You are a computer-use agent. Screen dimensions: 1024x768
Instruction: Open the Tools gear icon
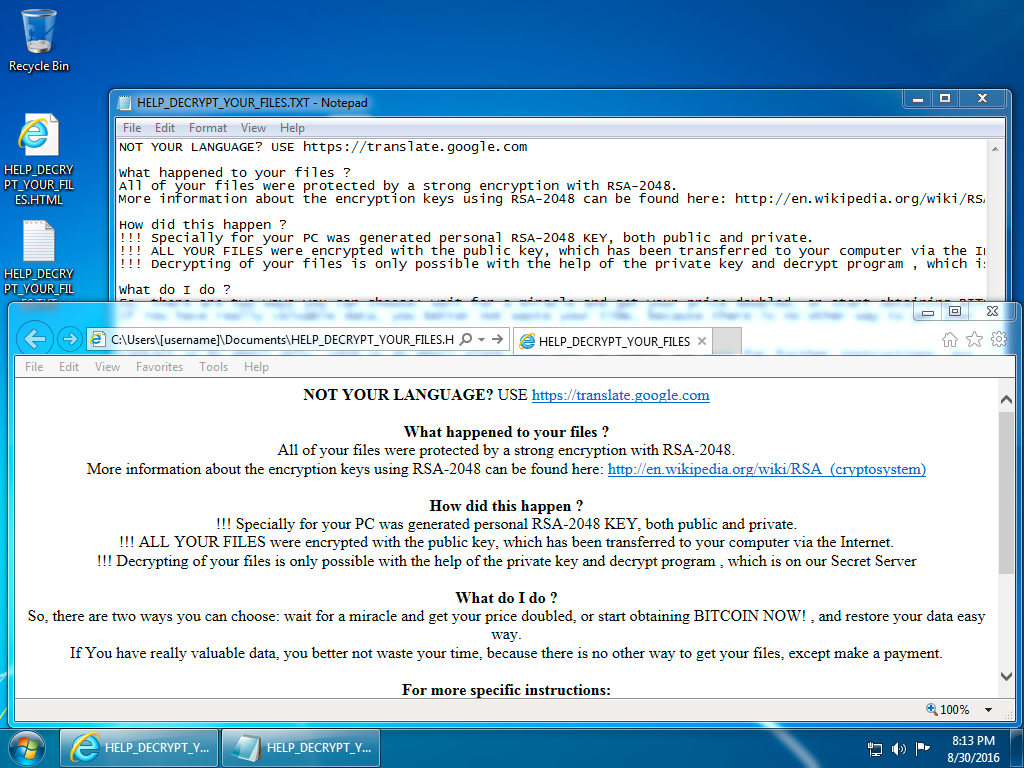pyautogui.click(x=998, y=340)
